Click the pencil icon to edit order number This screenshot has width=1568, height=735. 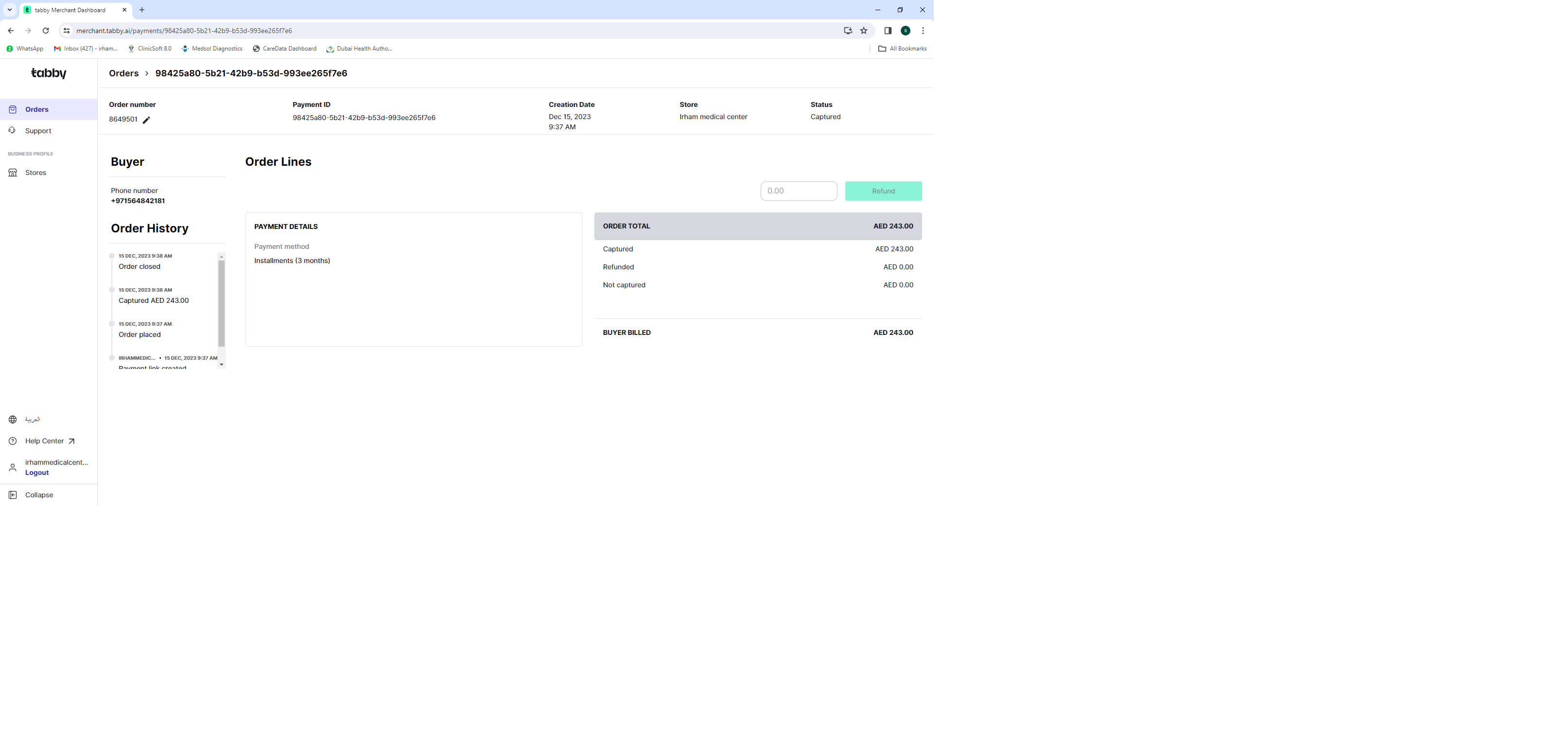[146, 120]
